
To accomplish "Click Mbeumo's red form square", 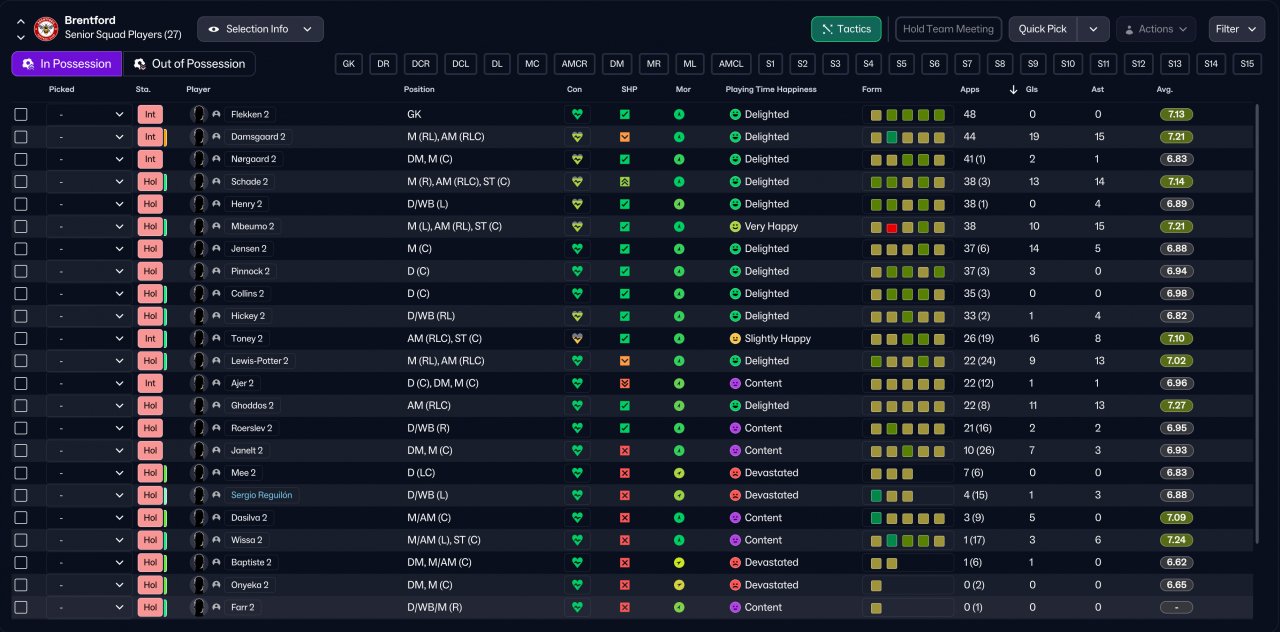I will point(891,227).
